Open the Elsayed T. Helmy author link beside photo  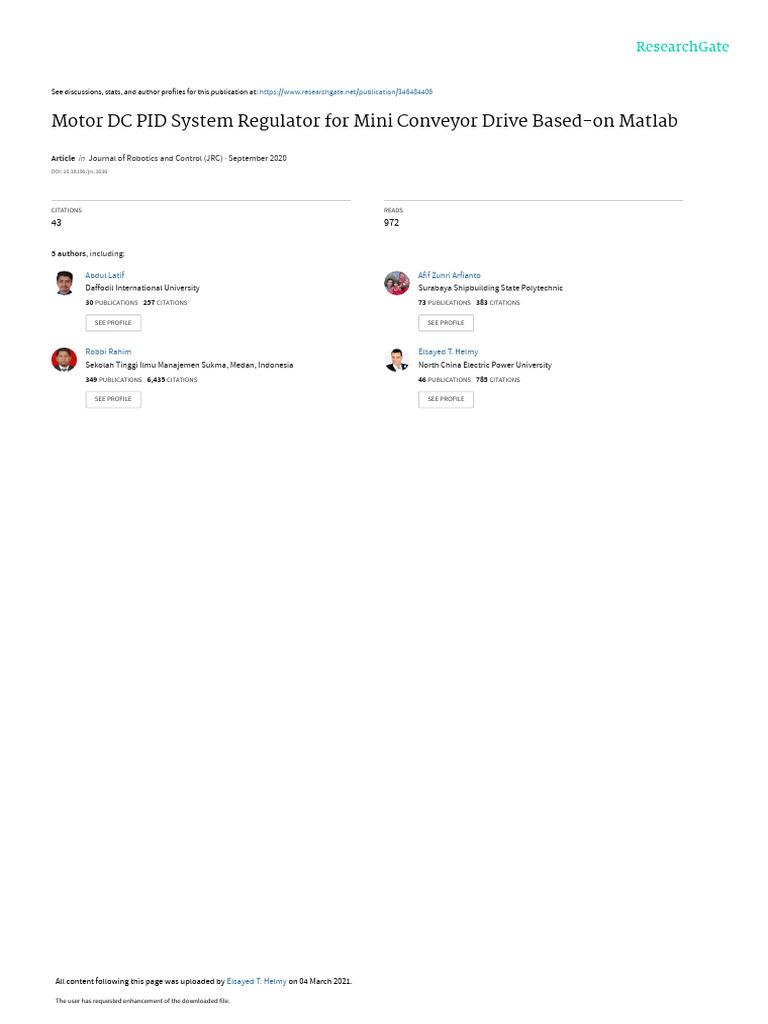[x=448, y=351]
